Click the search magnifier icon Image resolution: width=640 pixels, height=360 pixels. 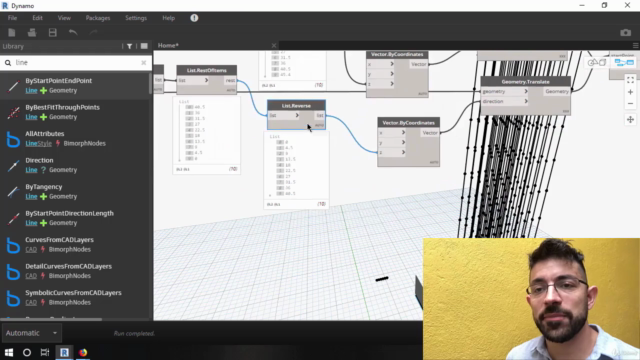pyautogui.click(x=8, y=62)
